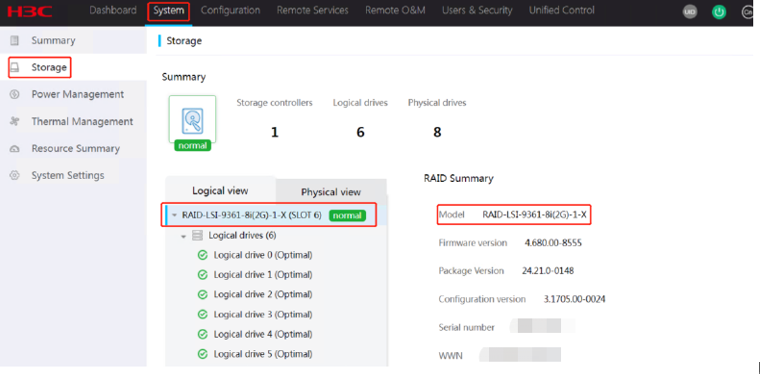Select Logical drive 5 (Optimal)
The image size is (760, 374).
263,354
